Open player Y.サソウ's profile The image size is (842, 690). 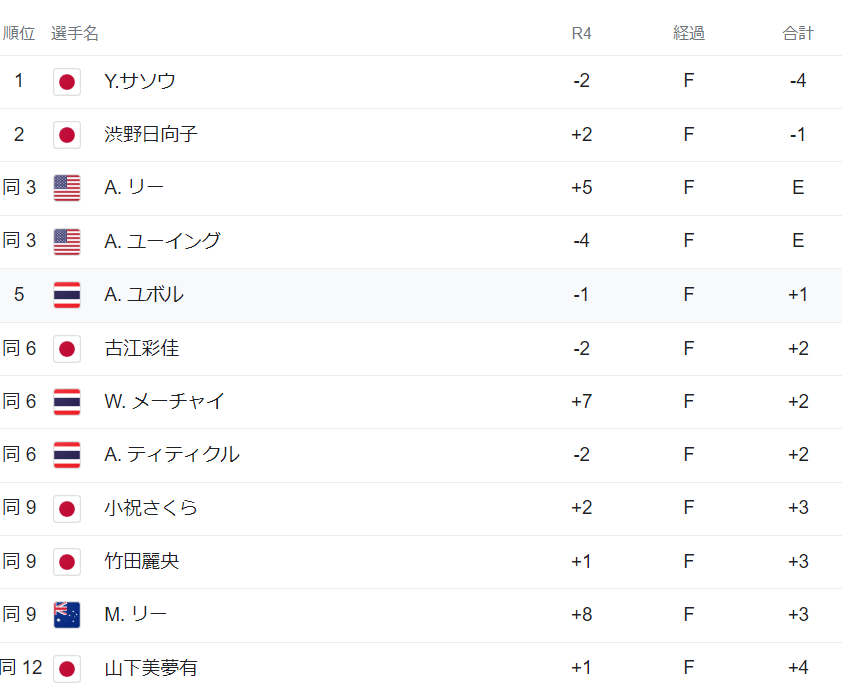pos(140,81)
